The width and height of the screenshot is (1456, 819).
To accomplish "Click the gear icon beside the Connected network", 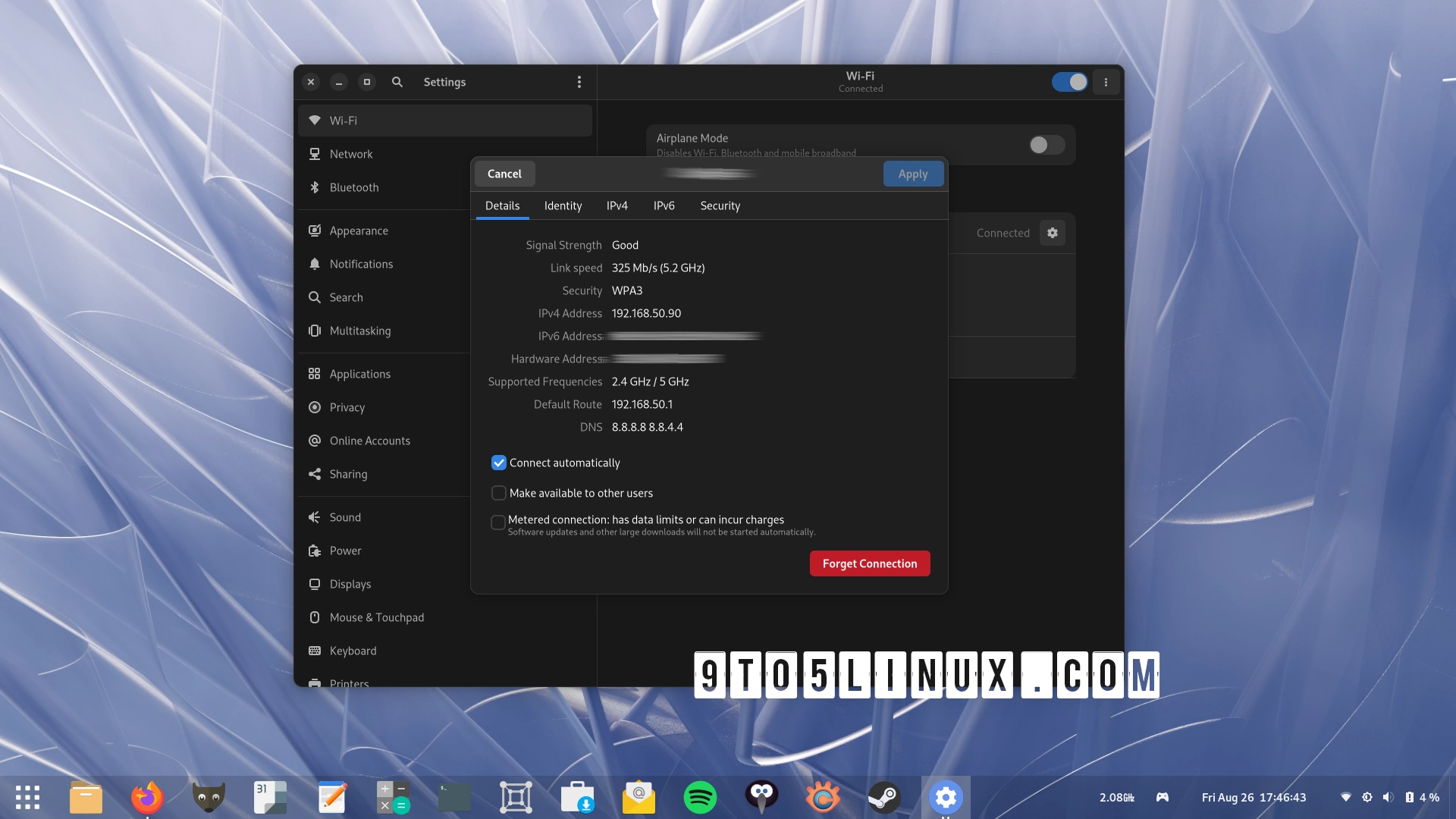I will [1052, 233].
